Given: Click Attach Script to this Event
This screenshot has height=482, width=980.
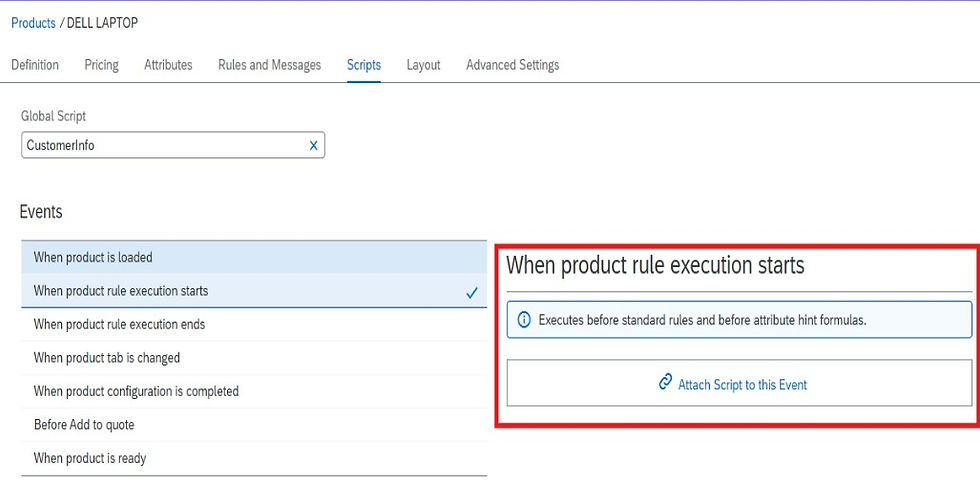Looking at the screenshot, I should click(x=742, y=384).
